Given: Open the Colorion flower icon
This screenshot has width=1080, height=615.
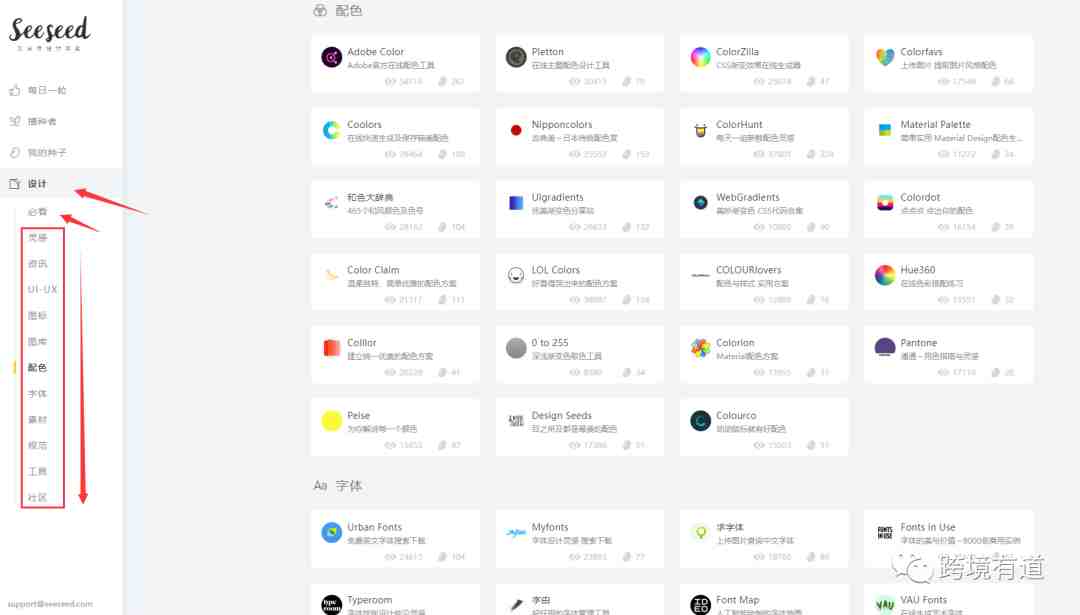Looking at the screenshot, I should tap(700, 348).
